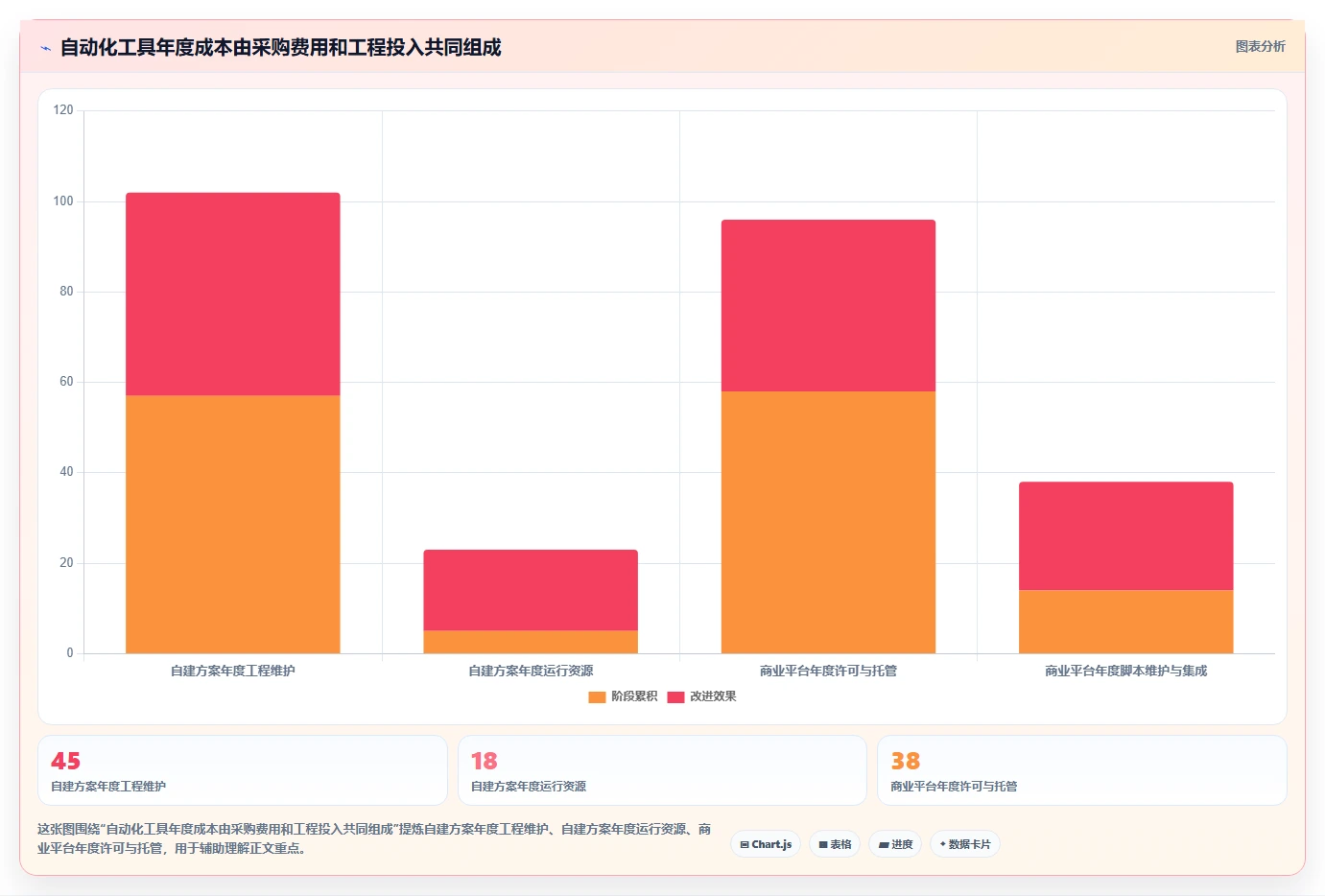
Task: Click the orange bar for 商业平台年度脚本维护与集成
Action: click(1125, 622)
